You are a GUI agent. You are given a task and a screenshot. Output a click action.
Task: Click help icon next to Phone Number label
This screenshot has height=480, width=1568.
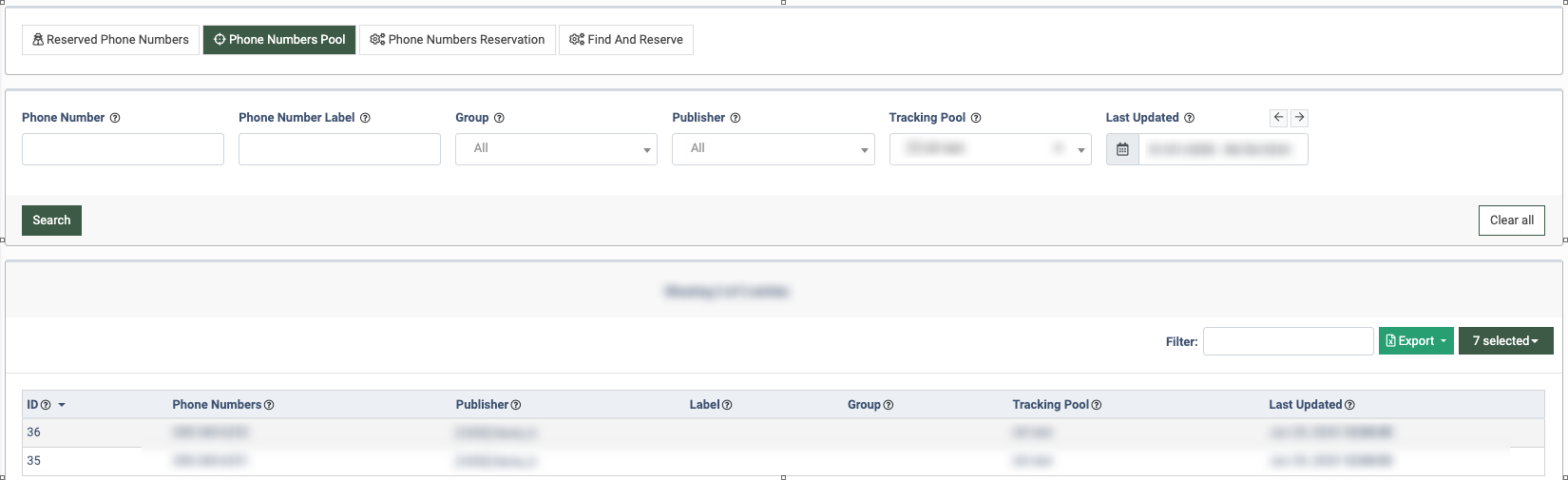[115, 118]
